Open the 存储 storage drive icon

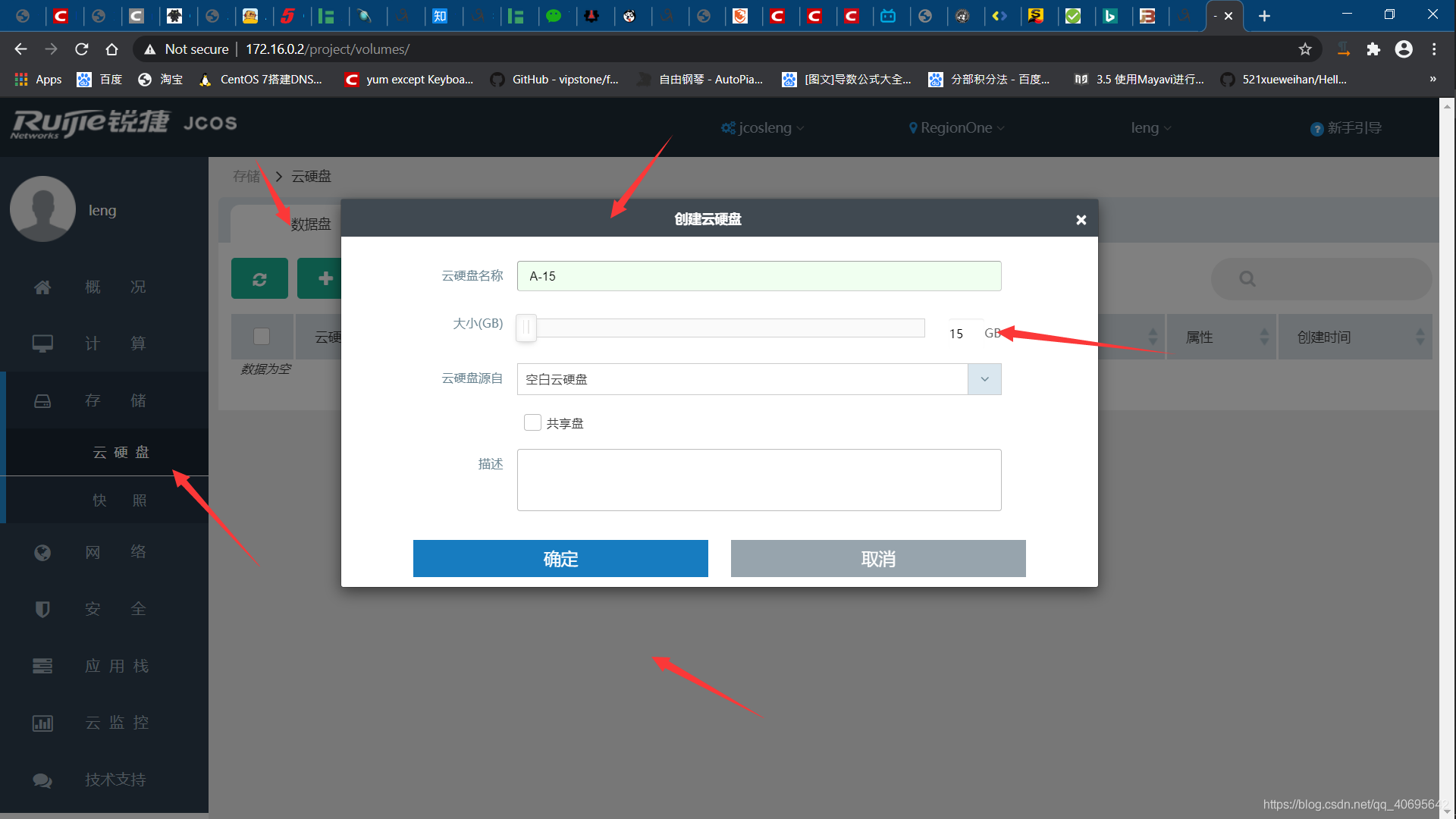42,400
